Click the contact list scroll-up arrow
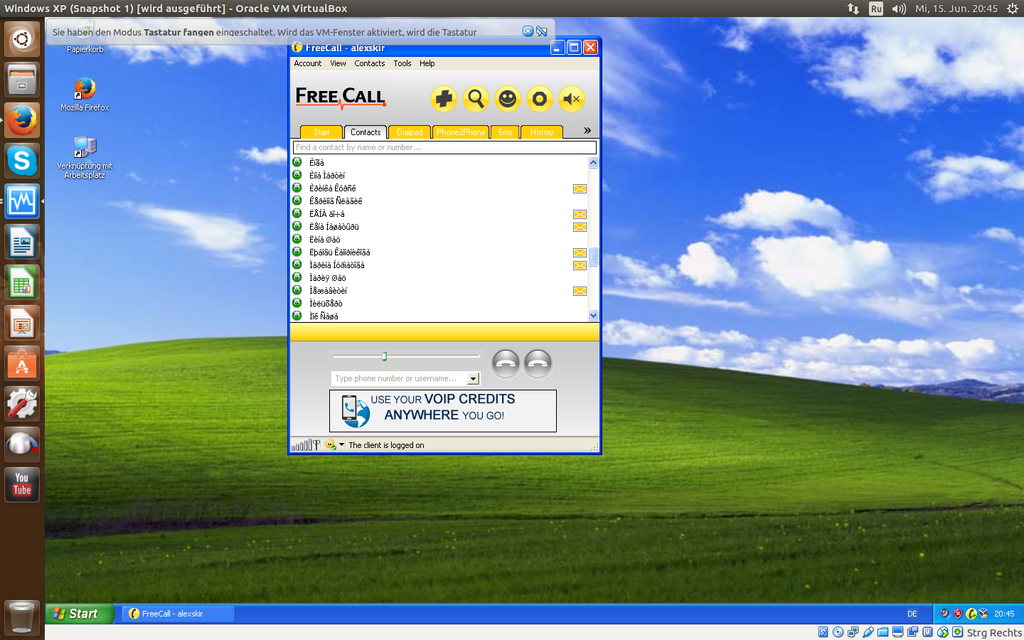The image size is (1024, 640). (x=593, y=163)
